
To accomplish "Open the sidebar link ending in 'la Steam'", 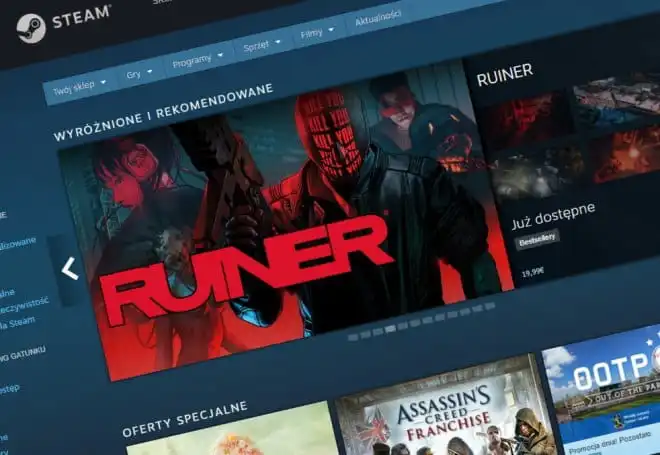I will click(x=17, y=324).
